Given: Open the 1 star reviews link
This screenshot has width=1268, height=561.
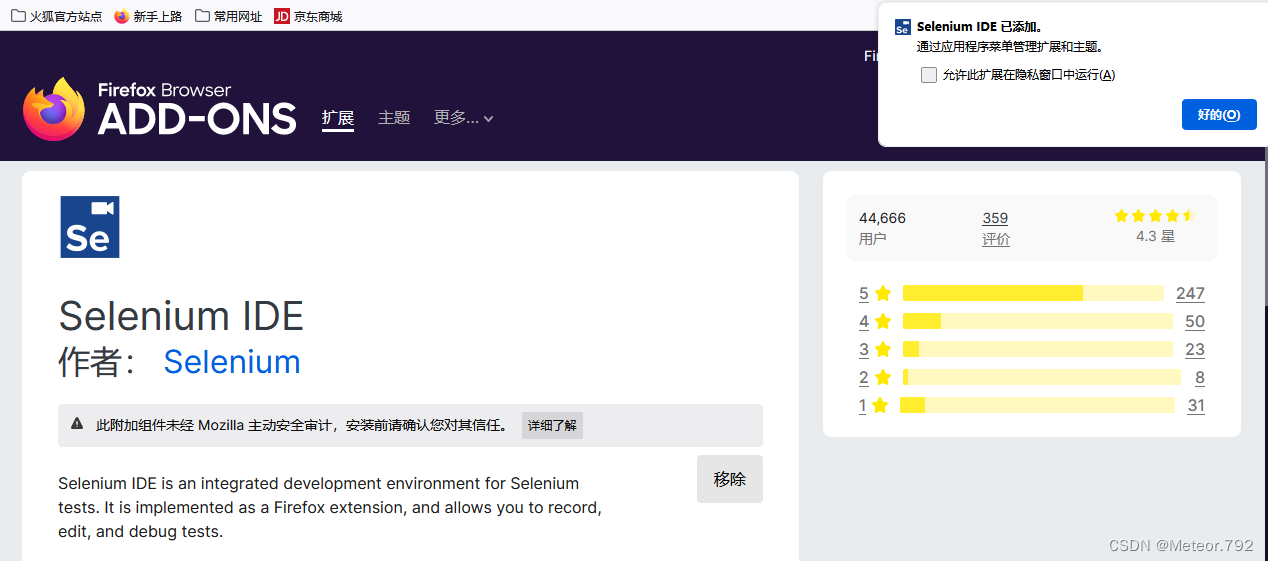Looking at the screenshot, I should 874,405.
